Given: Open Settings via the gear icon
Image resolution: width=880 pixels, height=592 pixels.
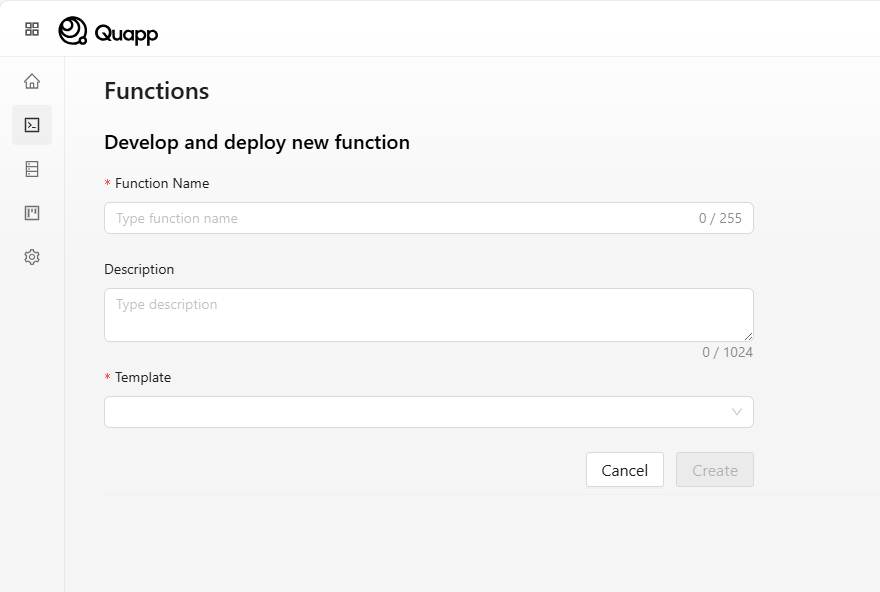Looking at the screenshot, I should tap(31, 257).
